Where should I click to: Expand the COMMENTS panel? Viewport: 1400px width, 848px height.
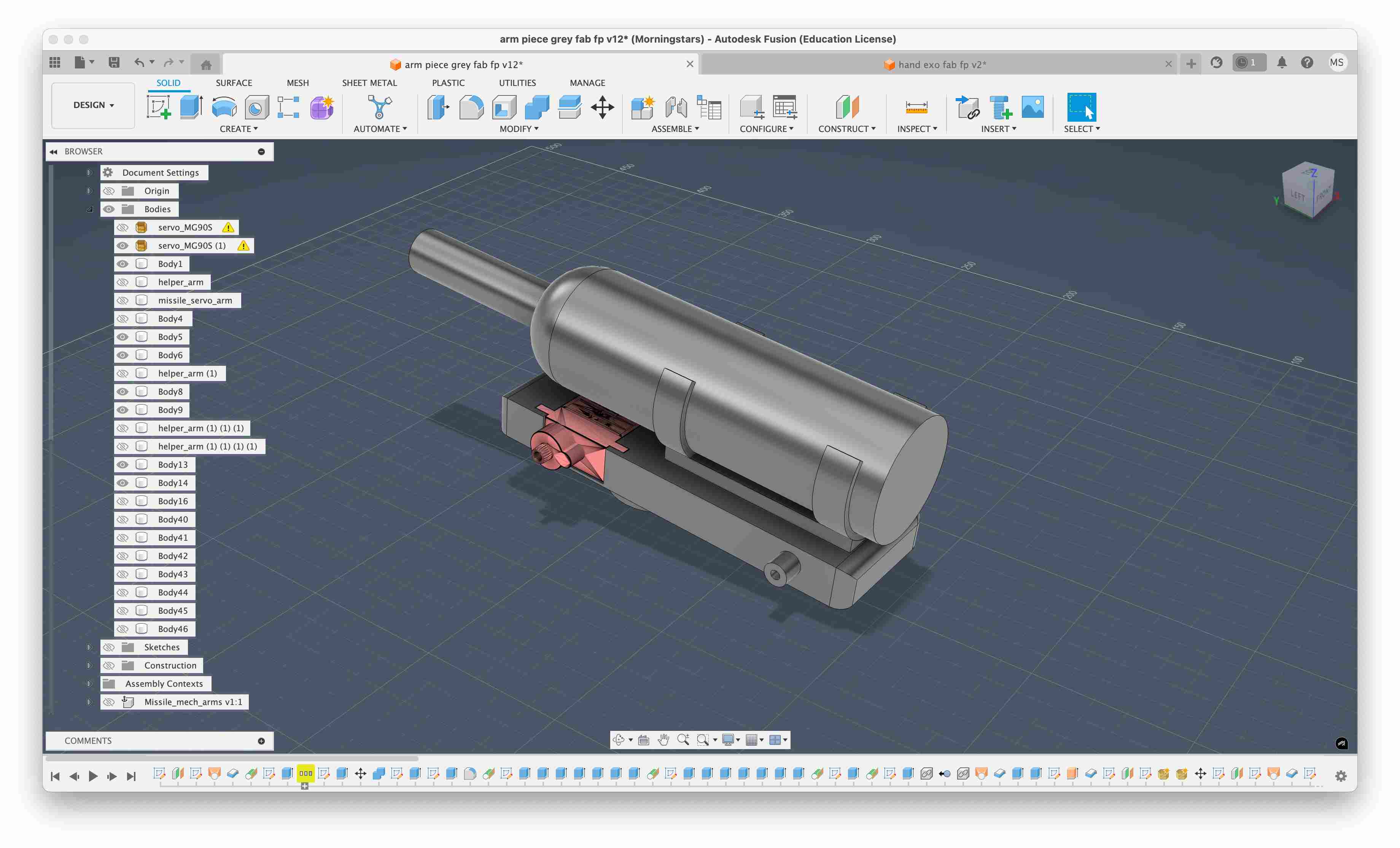pyautogui.click(x=261, y=741)
